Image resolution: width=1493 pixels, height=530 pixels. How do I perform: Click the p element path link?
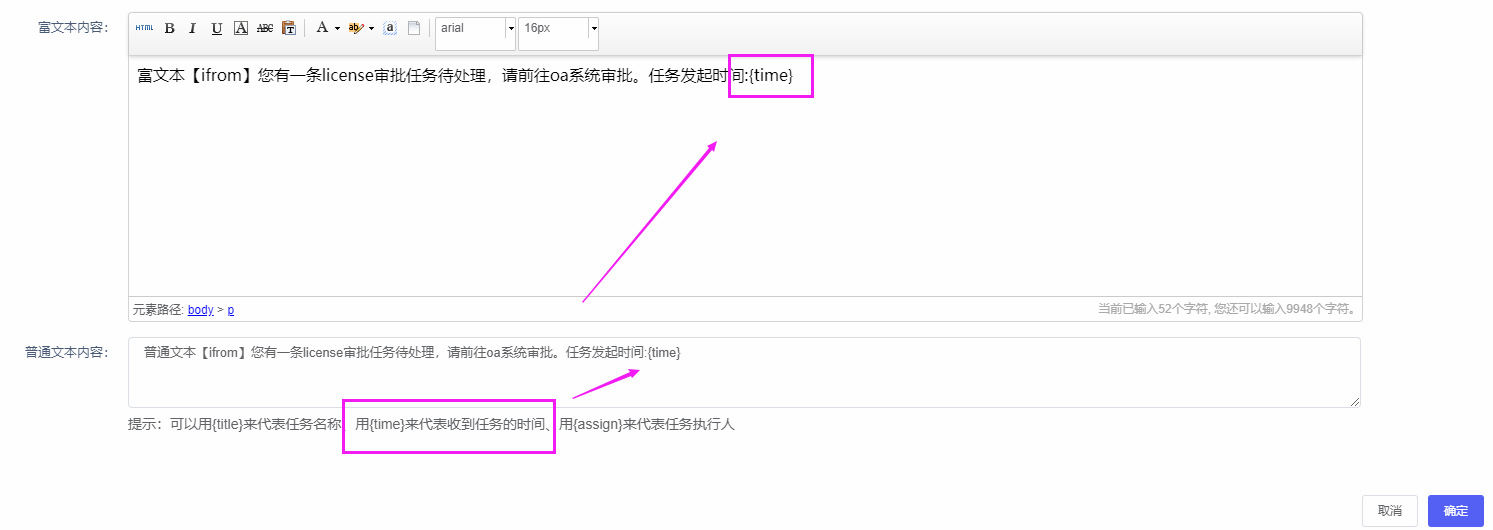tap(230, 310)
